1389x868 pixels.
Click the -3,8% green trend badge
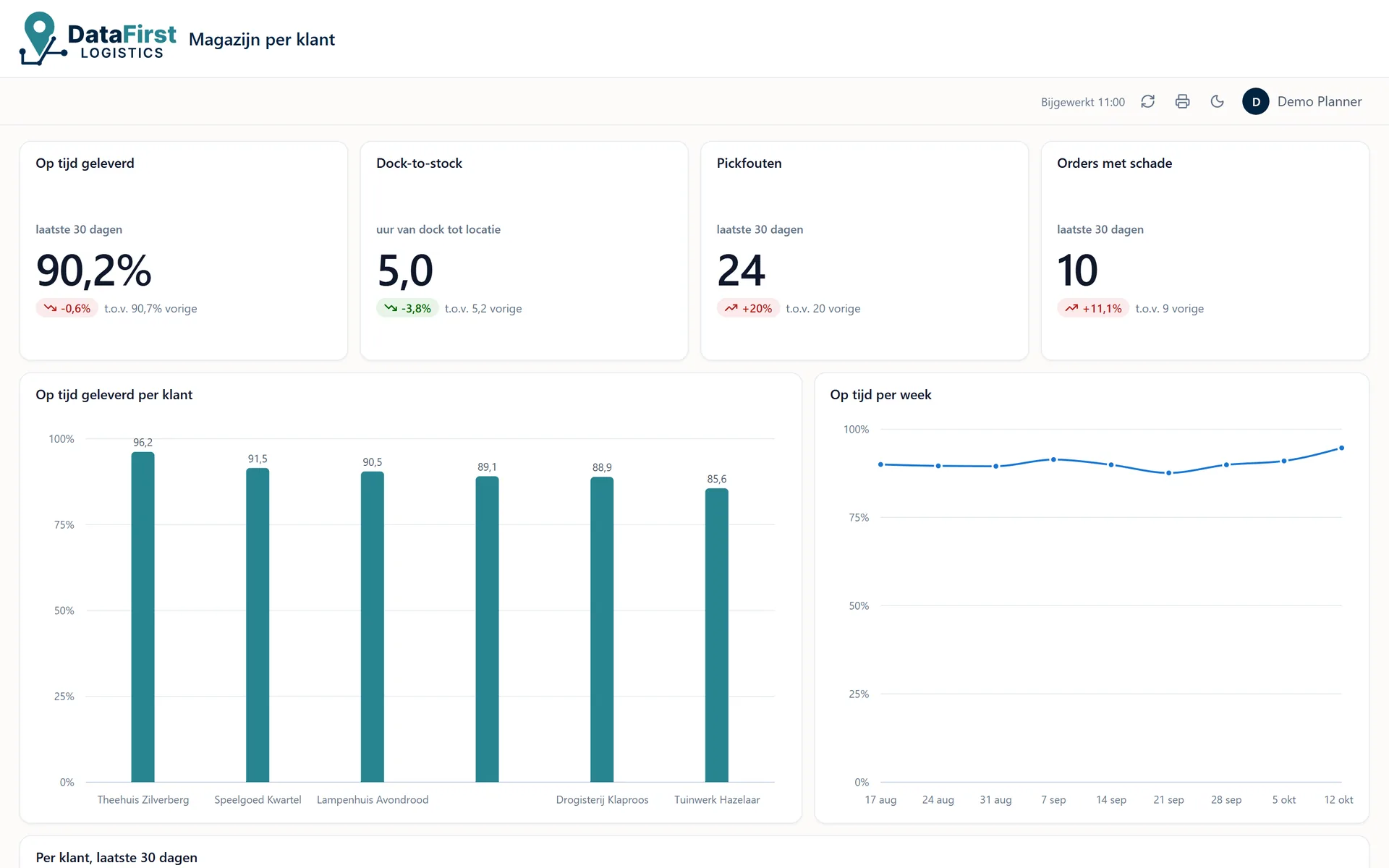tap(407, 308)
